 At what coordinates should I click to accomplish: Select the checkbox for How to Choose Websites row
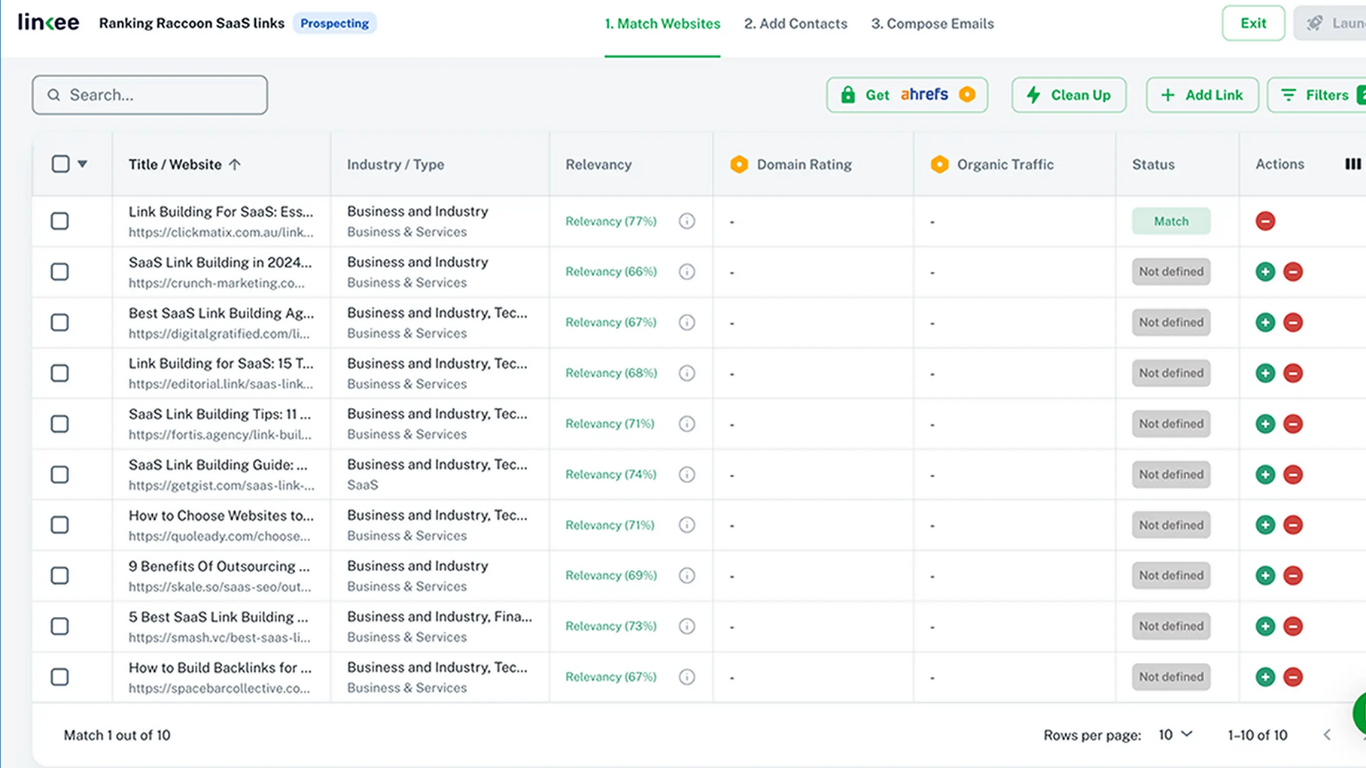pyautogui.click(x=60, y=525)
